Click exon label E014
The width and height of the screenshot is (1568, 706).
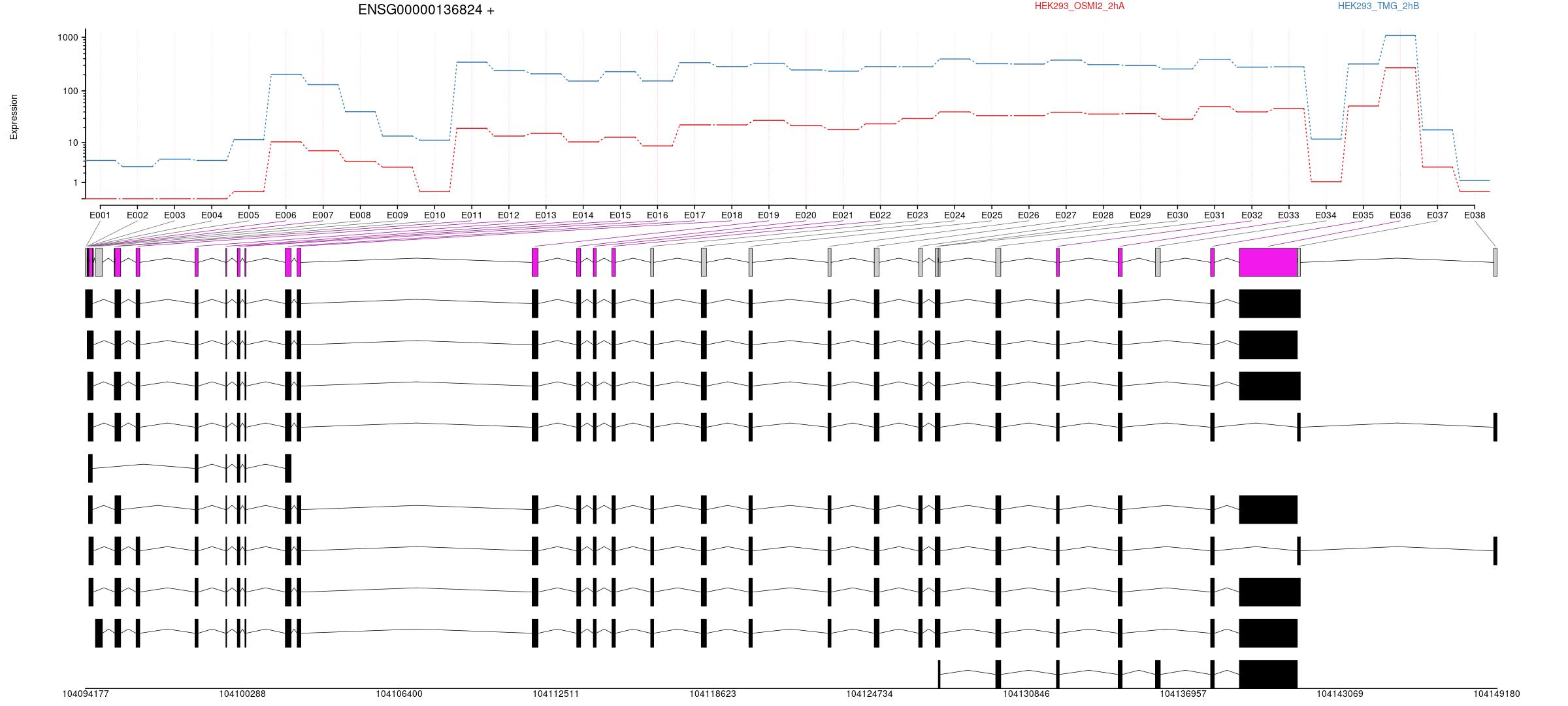click(x=583, y=215)
